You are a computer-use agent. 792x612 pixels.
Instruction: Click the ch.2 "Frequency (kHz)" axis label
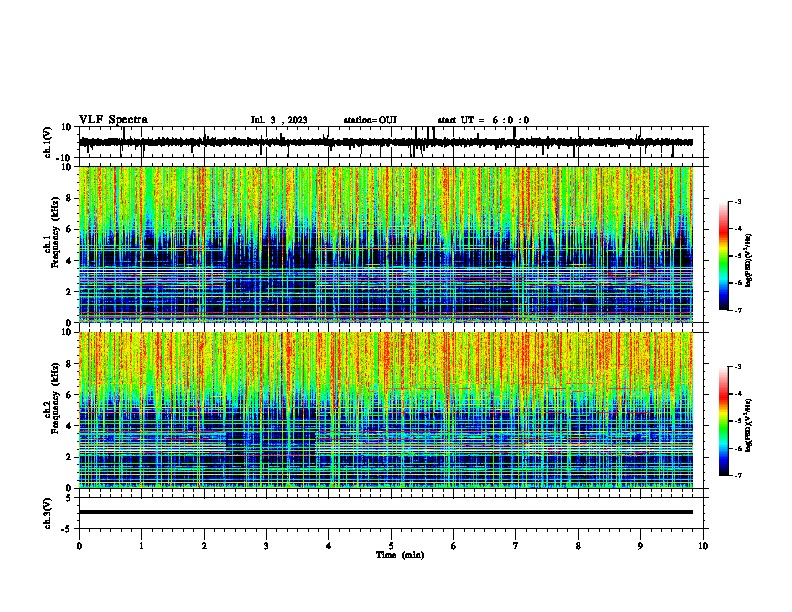tap(55, 398)
